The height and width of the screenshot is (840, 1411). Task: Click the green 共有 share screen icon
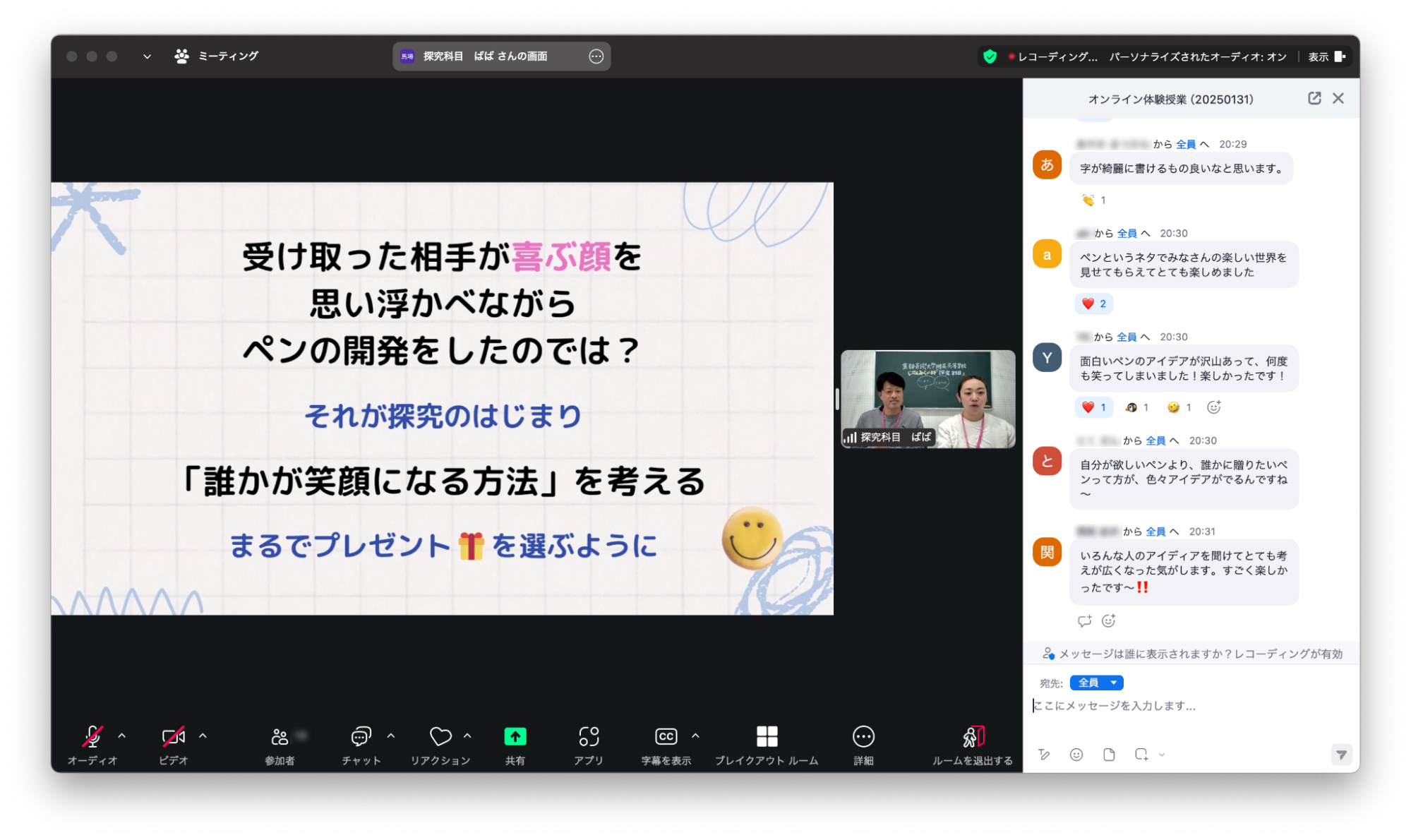[515, 736]
